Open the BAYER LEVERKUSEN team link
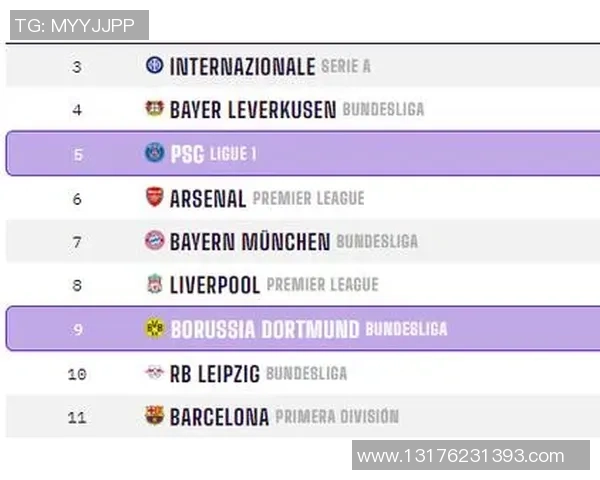This screenshot has width=600, height=480. [252, 110]
